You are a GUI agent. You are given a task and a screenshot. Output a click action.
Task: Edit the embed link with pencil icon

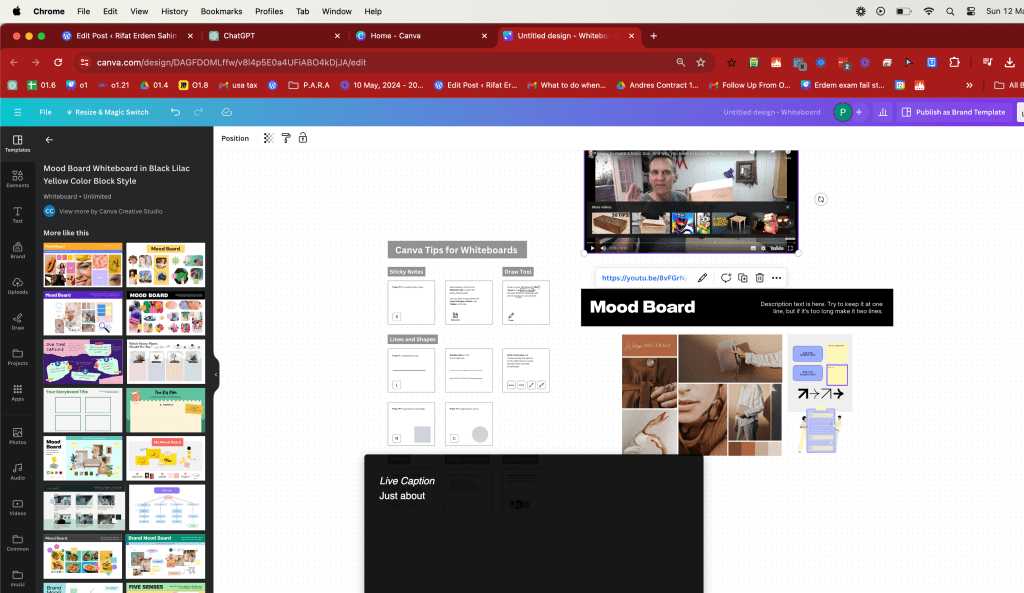pos(703,278)
